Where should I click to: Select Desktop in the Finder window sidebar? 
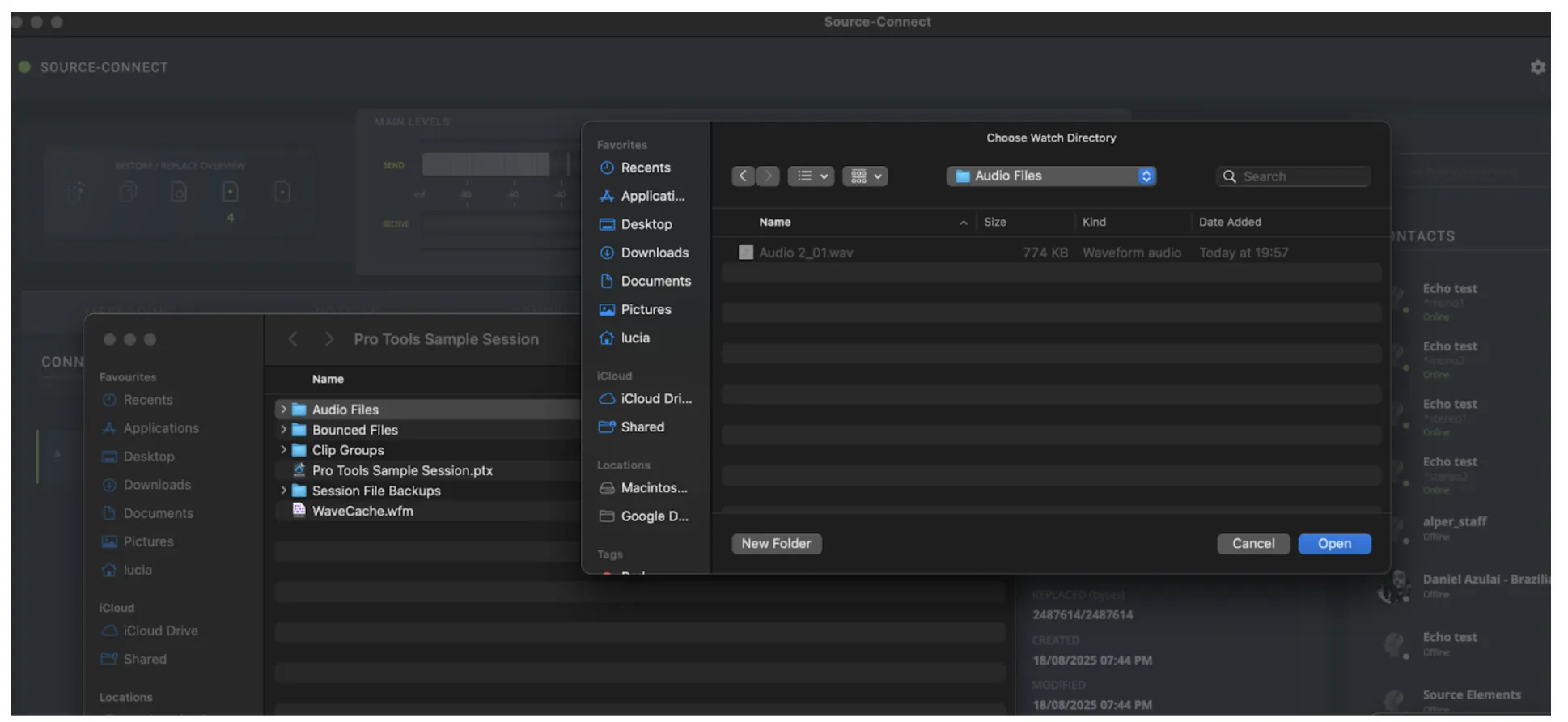(138, 457)
